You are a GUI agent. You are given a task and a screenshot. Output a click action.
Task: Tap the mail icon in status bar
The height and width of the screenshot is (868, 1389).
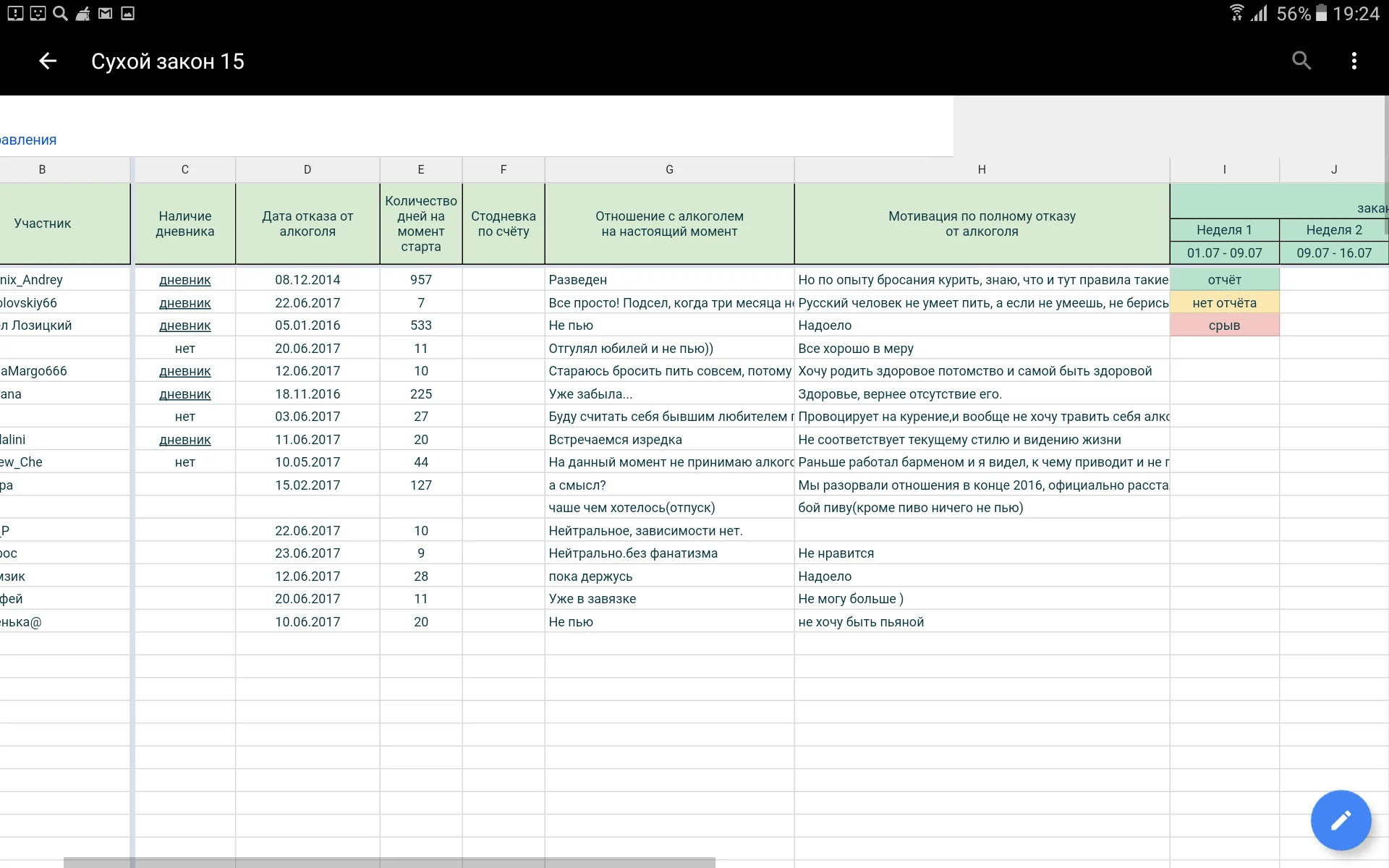click(105, 14)
